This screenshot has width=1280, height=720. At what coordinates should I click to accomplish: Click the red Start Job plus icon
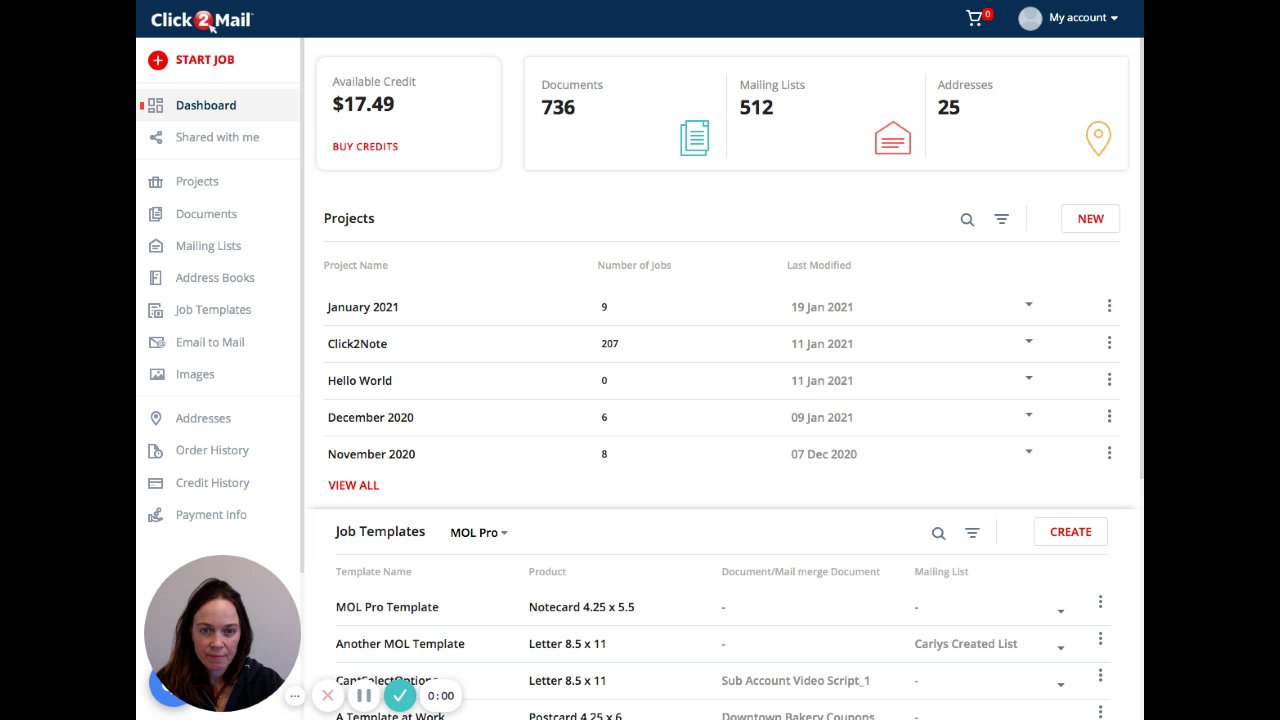pos(157,60)
